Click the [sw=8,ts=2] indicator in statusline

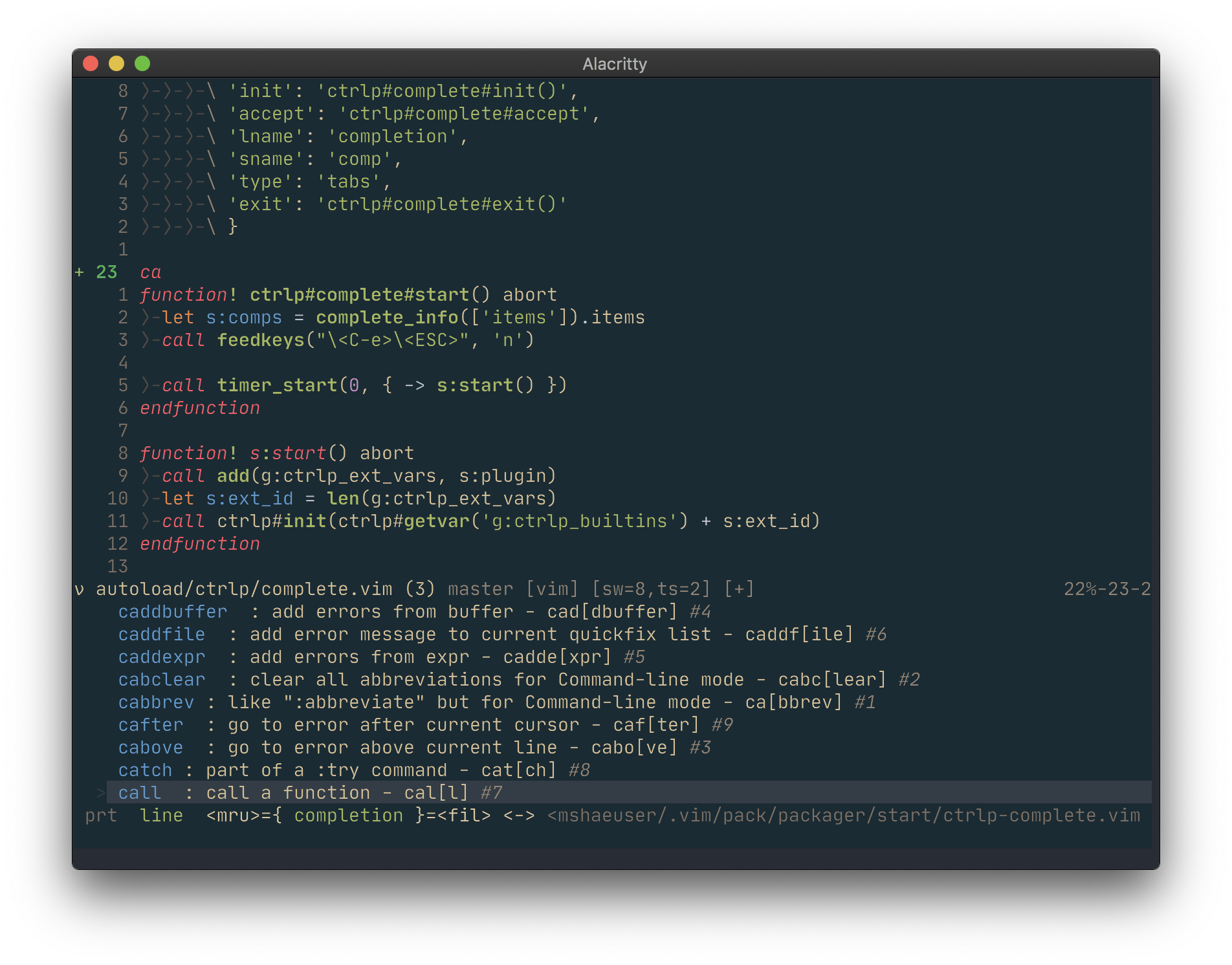coord(651,589)
